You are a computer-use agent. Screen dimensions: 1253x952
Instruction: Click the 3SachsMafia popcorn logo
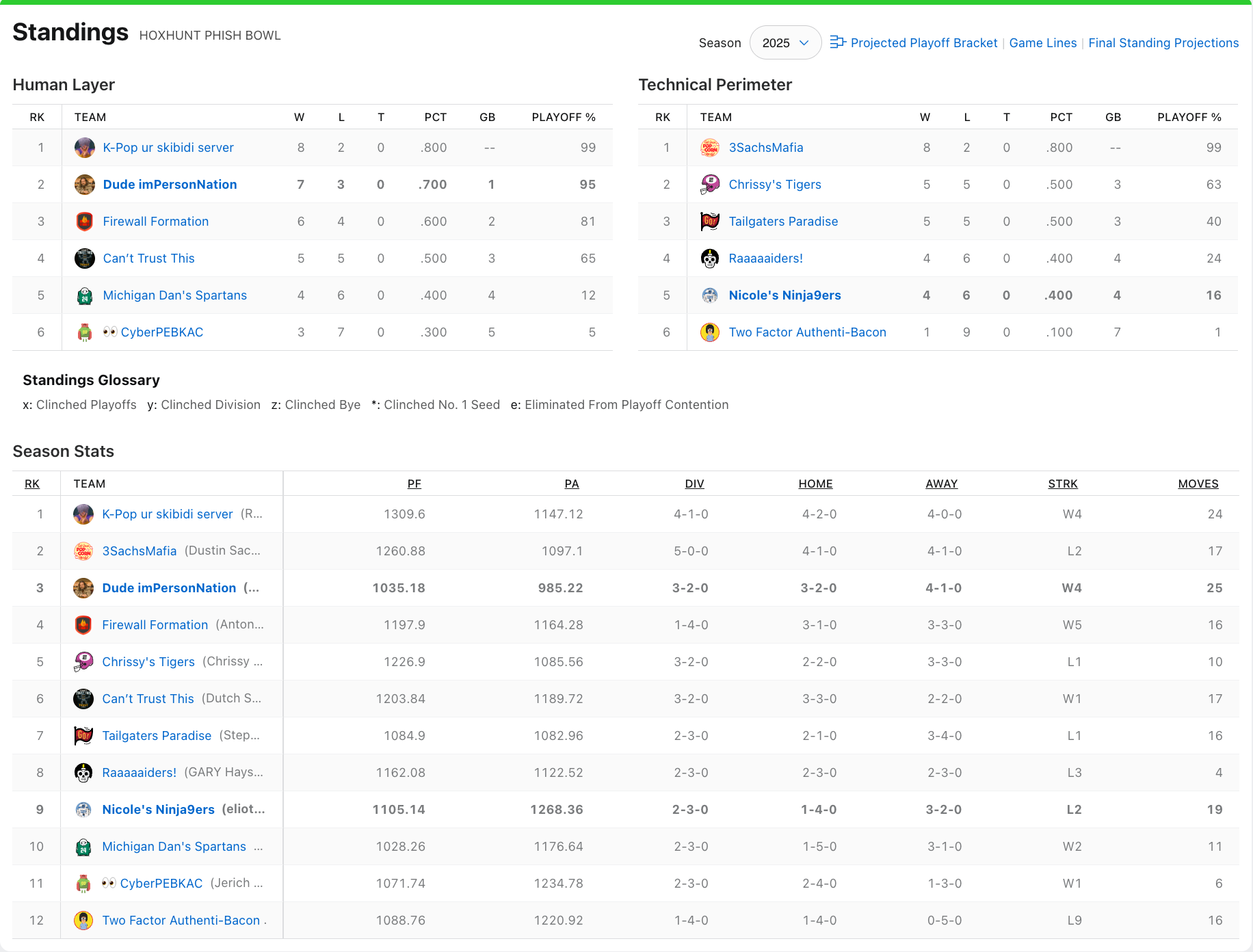pyautogui.click(x=710, y=147)
